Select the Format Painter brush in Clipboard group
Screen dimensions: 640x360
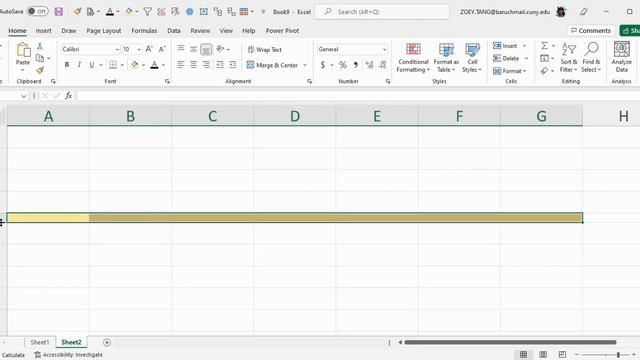(x=40, y=71)
